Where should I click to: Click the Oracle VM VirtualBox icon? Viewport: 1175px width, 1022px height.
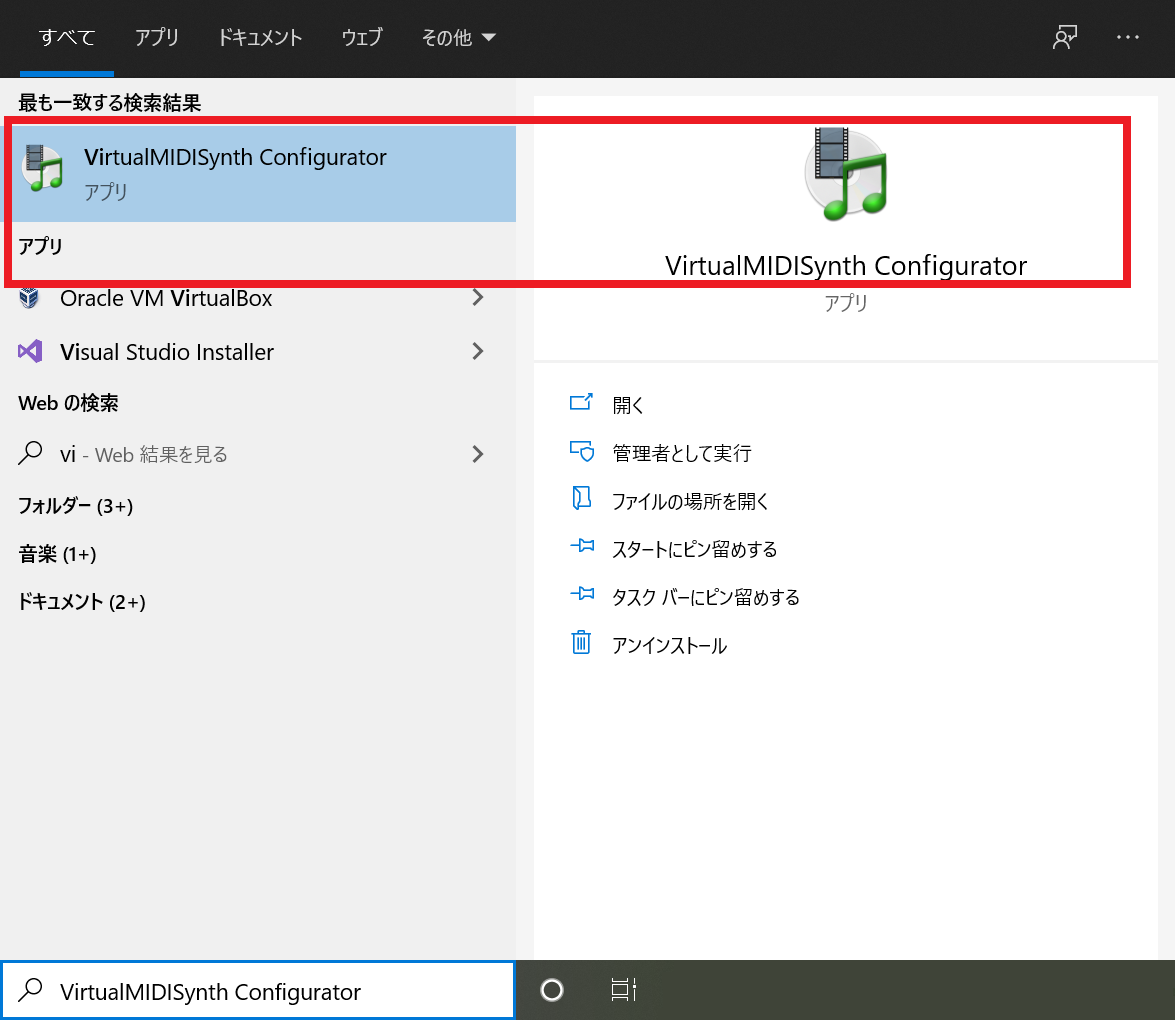click(29, 297)
